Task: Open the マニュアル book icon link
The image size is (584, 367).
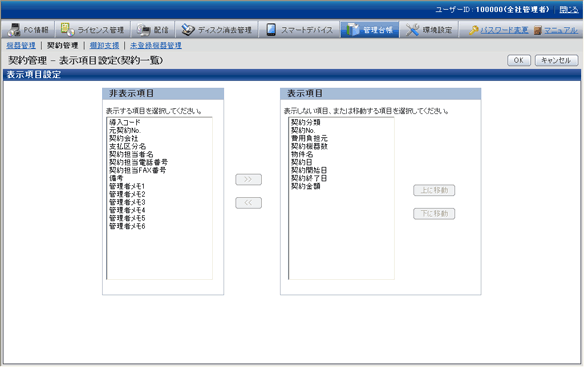Action: point(537,30)
